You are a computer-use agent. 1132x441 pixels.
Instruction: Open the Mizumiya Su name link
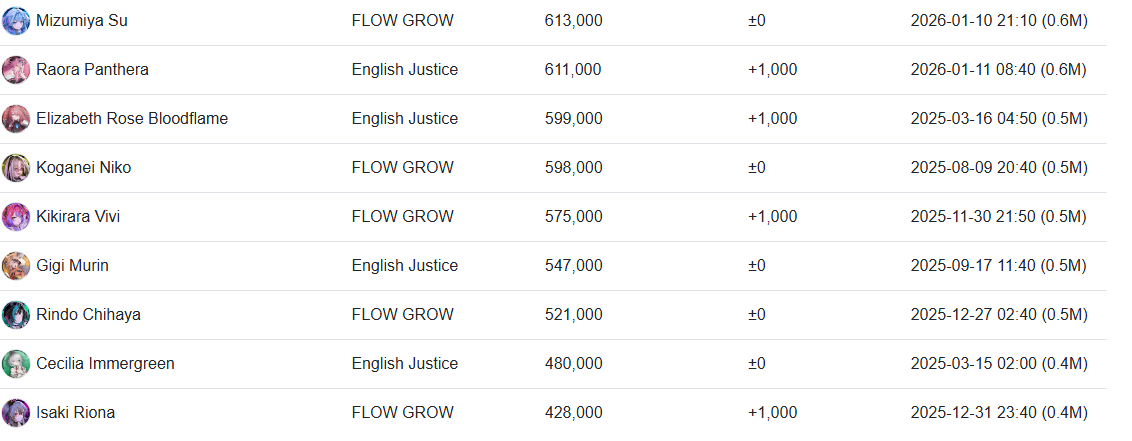point(81,21)
